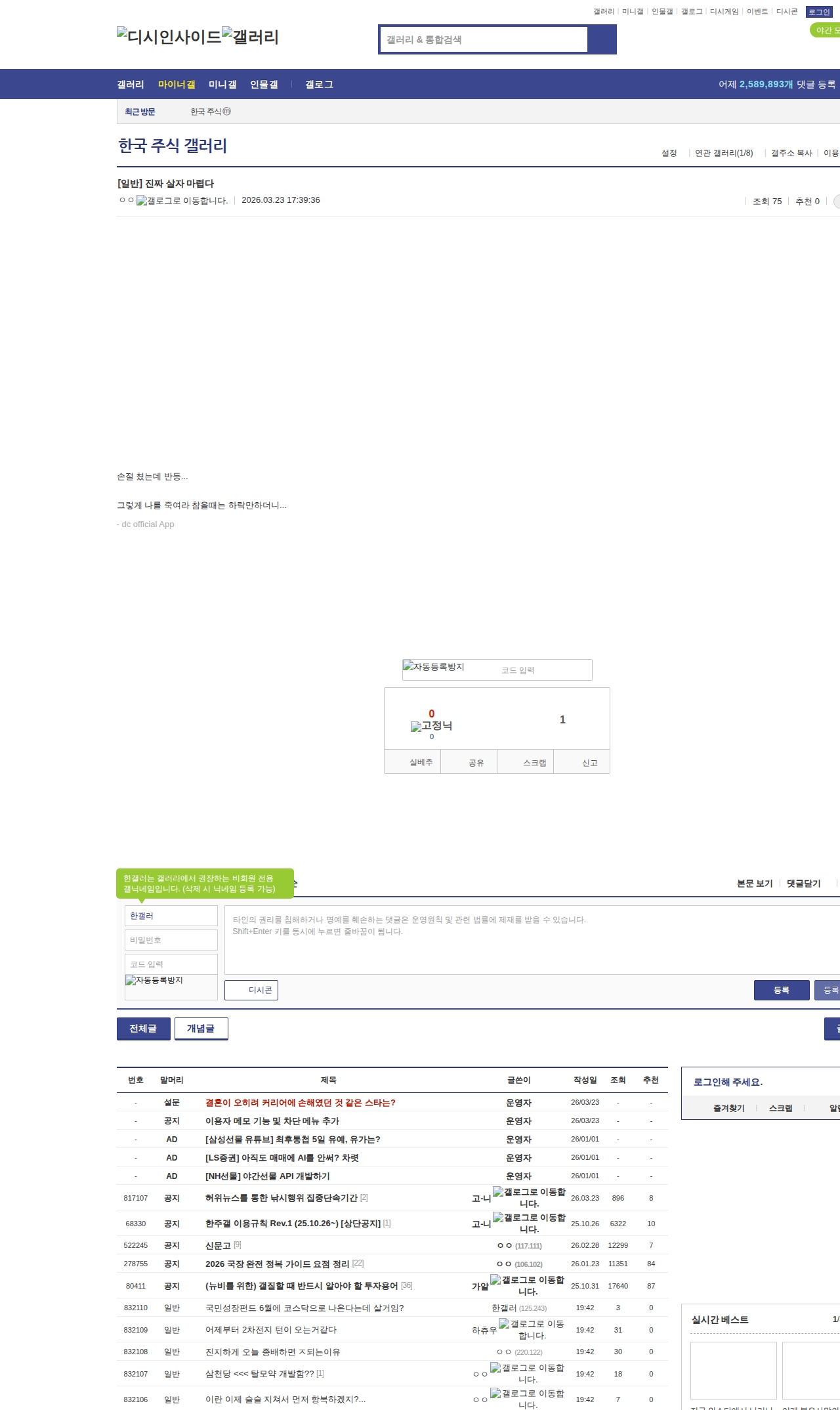Open 갤러리 in the main navigation bar
The height and width of the screenshot is (1410, 840).
pos(131,84)
